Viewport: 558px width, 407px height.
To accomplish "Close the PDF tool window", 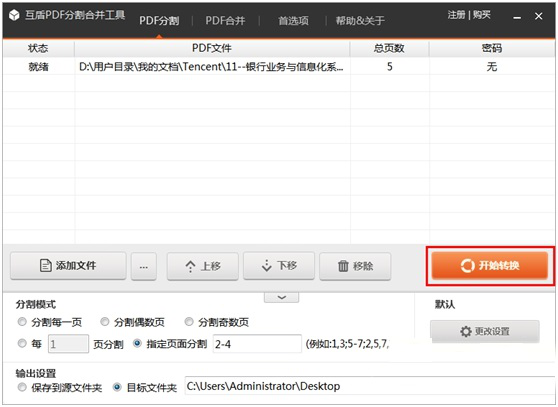I will 538,16.
